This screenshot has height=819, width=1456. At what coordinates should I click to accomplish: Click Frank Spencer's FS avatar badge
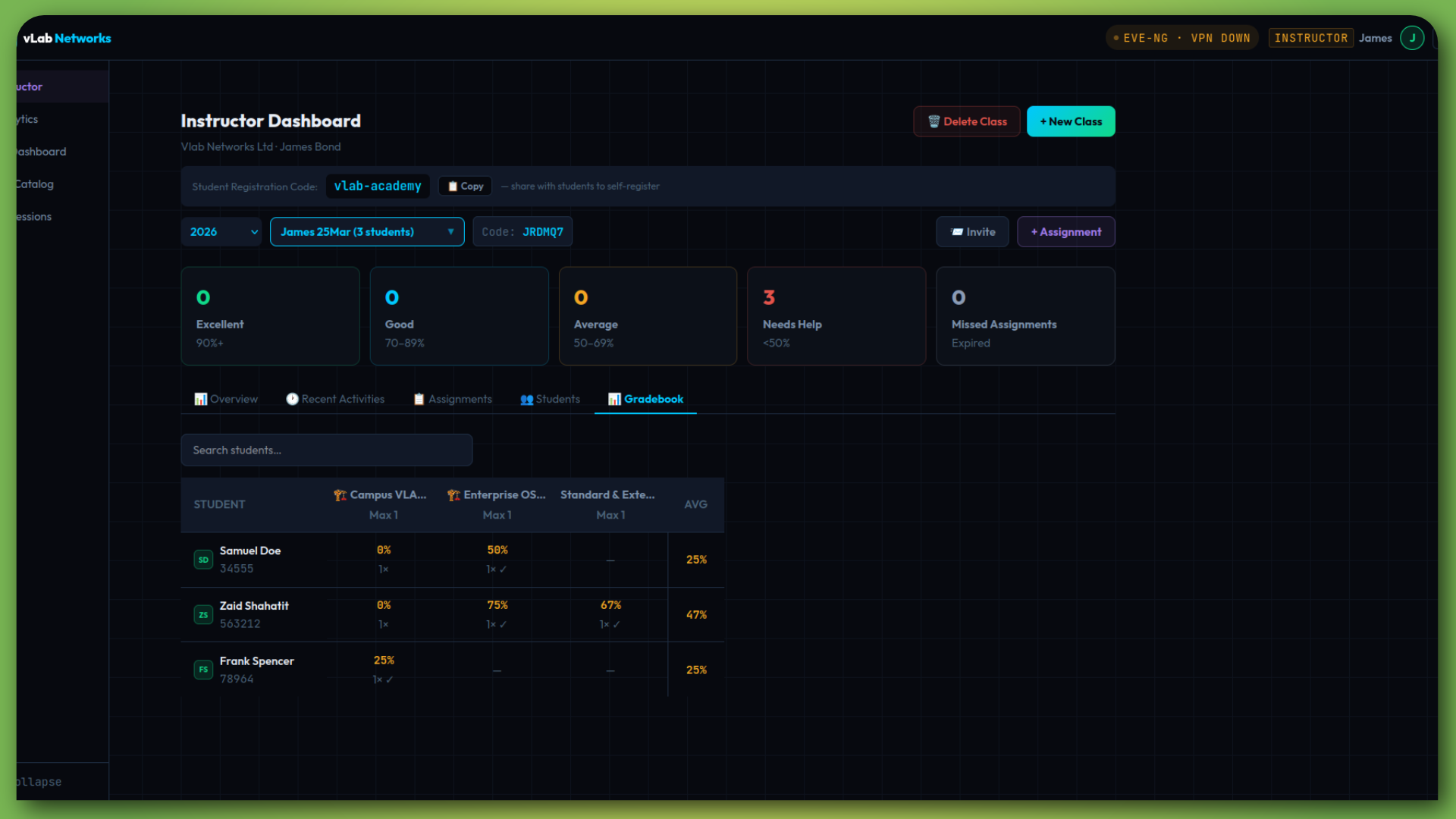click(203, 670)
